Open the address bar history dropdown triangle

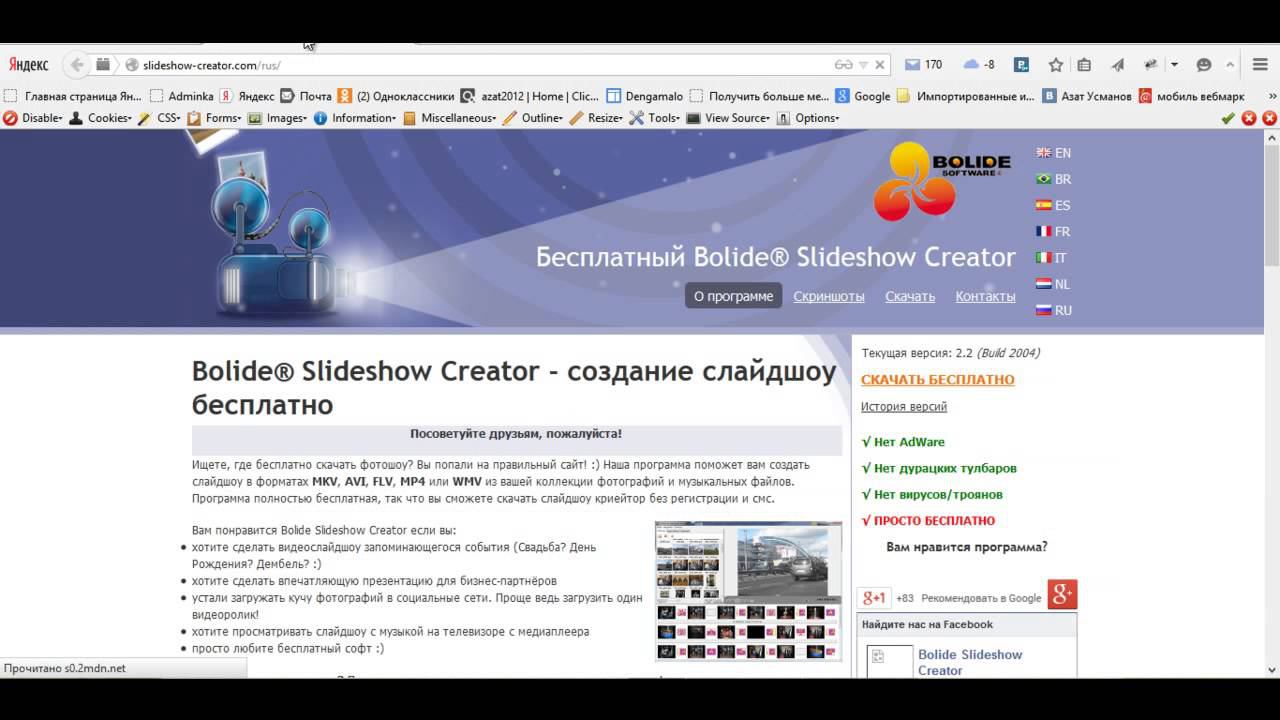point(864,65)
